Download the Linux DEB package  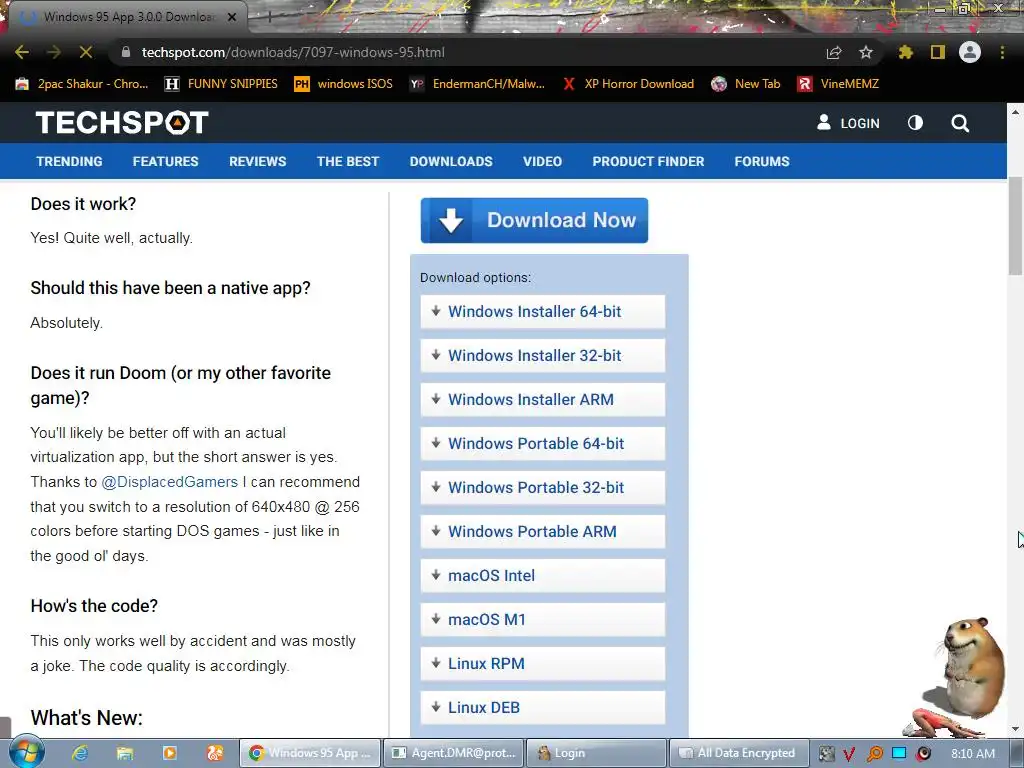pos(543,707)
